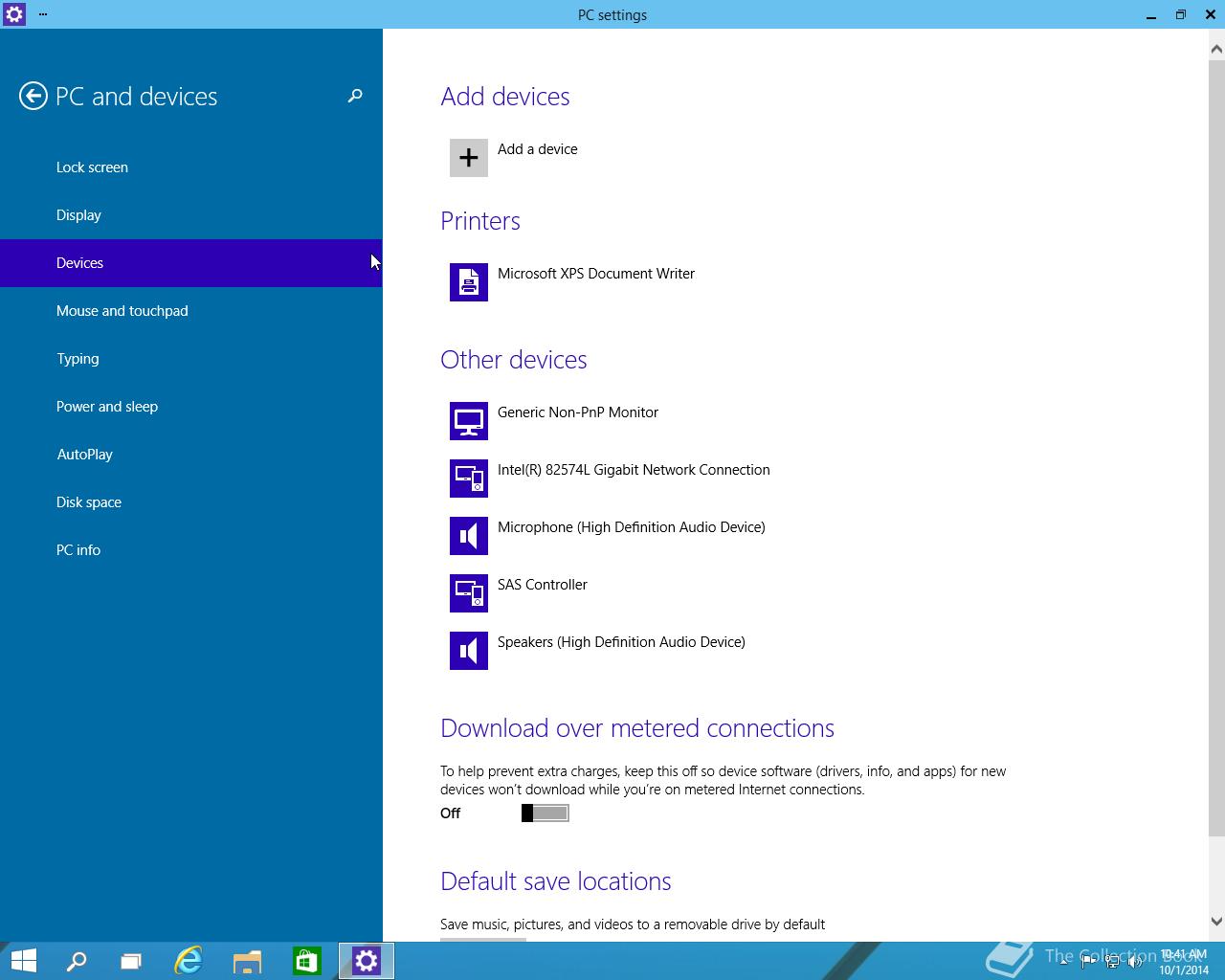
Task: Select the Speakers audio device icon
Action: tap(469, 651)
